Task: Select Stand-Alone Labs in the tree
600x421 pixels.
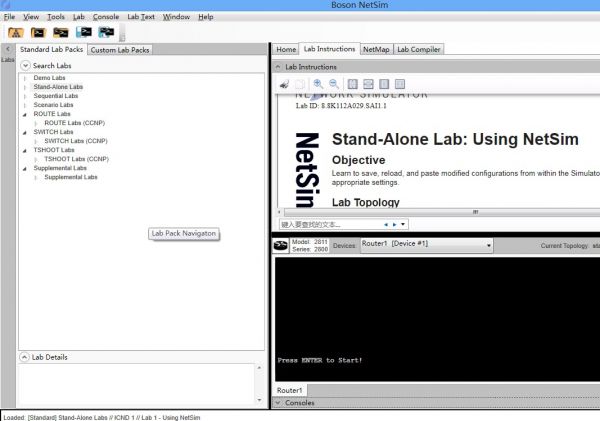Action: click(58, 87)
